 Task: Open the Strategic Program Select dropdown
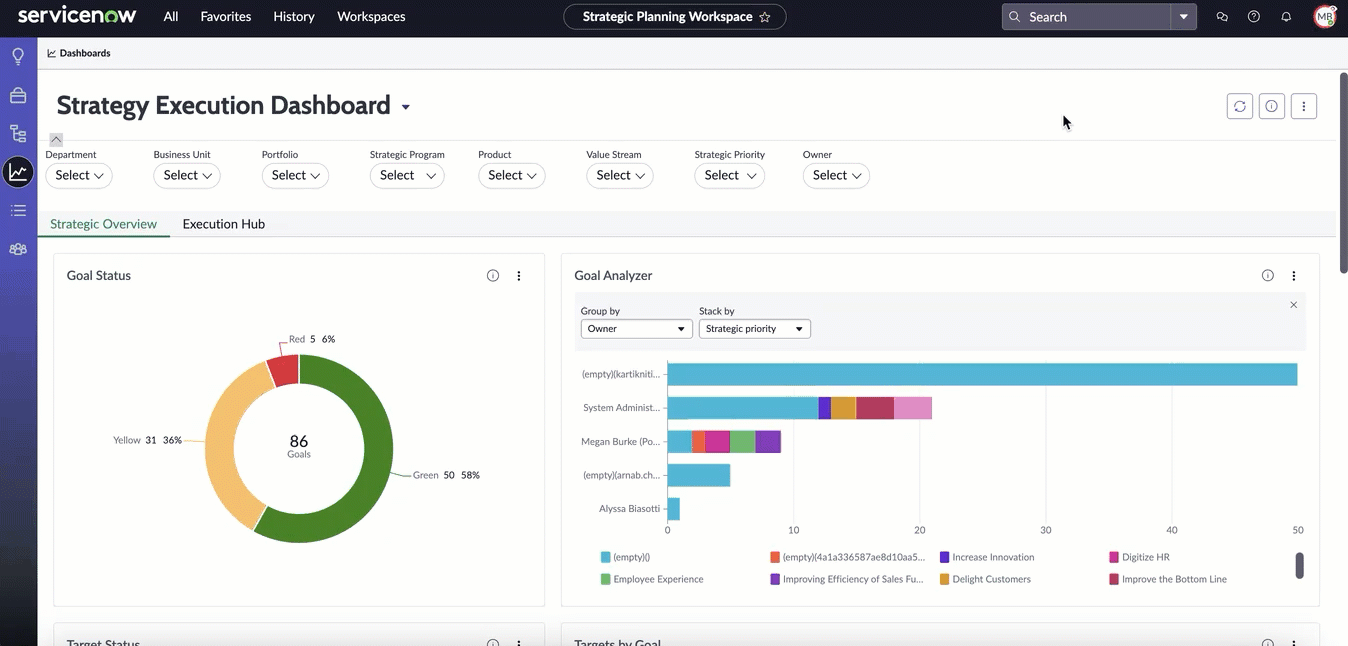click(407, 175)
